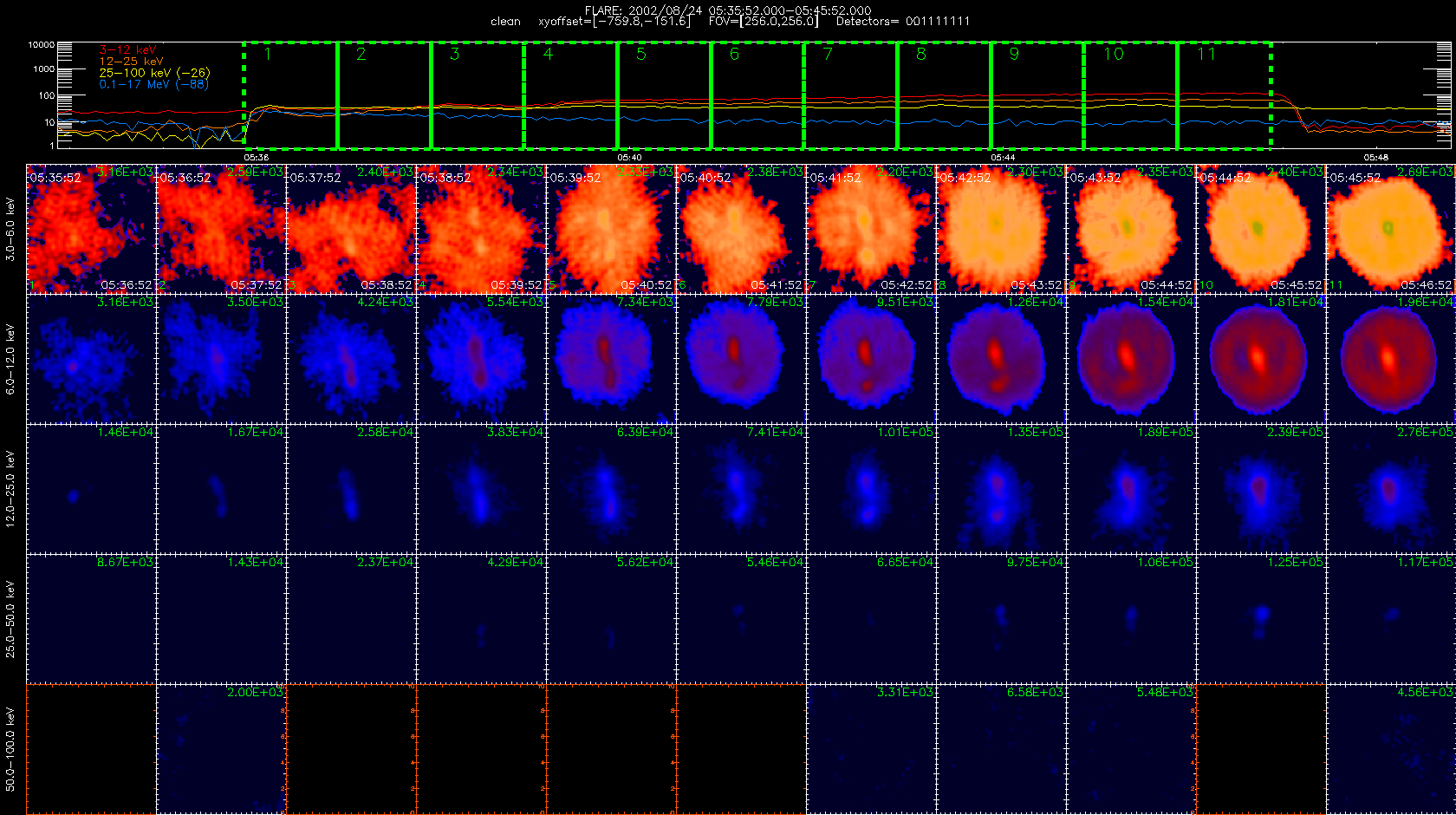
Task: Click the 05:46:52 end time label
Action: 1427,285
